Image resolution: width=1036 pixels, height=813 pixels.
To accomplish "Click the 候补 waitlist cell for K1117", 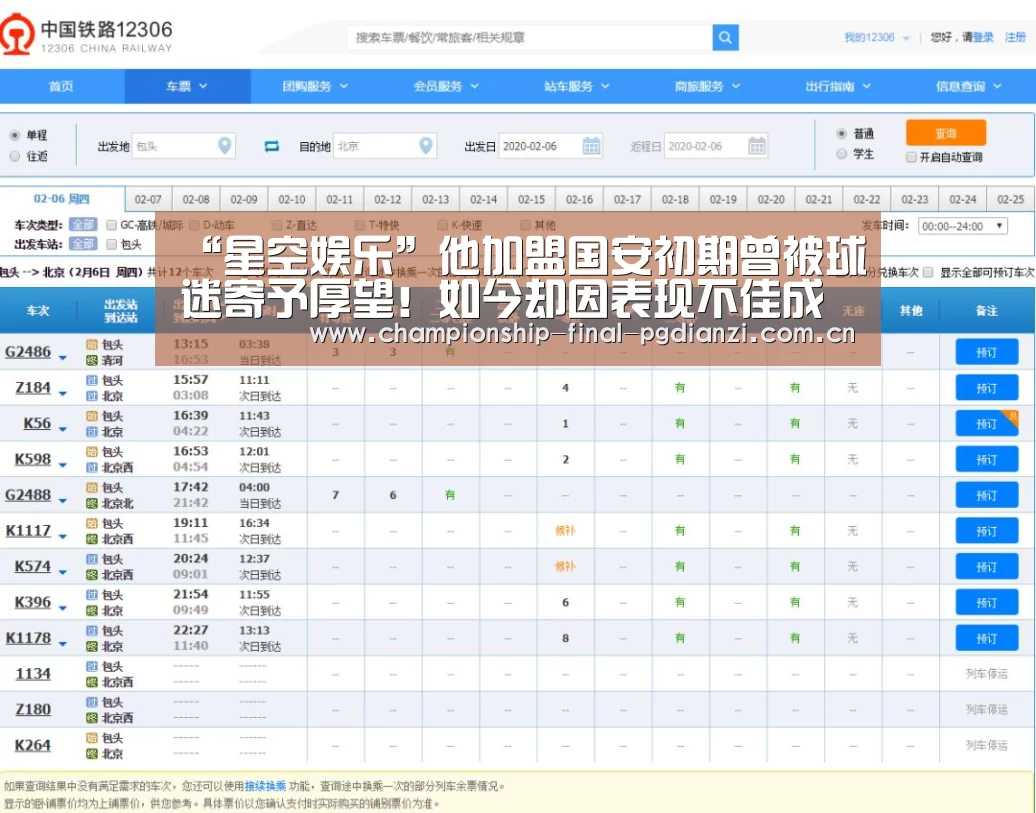I will [566, 531].
